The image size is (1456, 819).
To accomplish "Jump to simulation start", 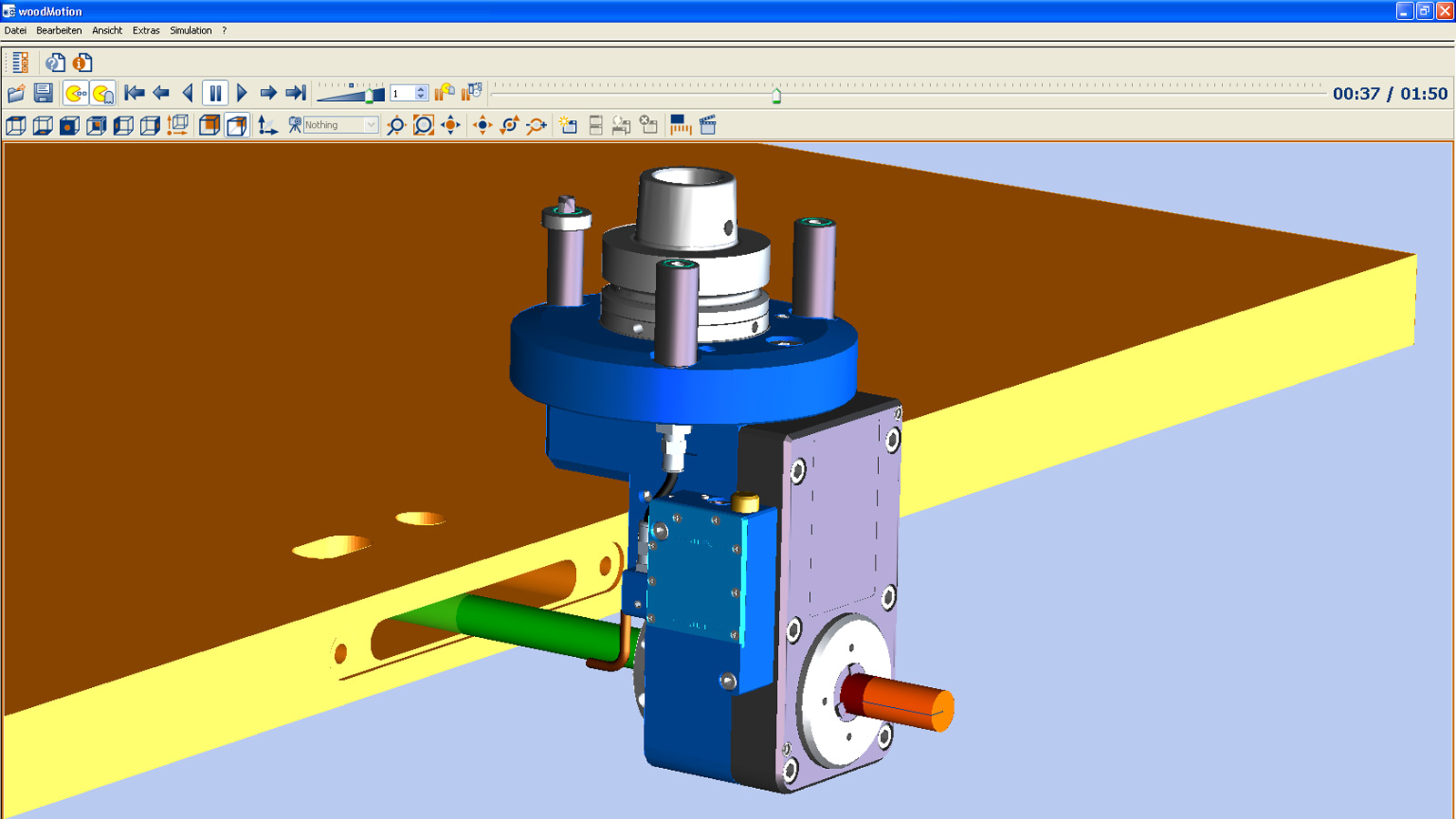I will 135,93.
